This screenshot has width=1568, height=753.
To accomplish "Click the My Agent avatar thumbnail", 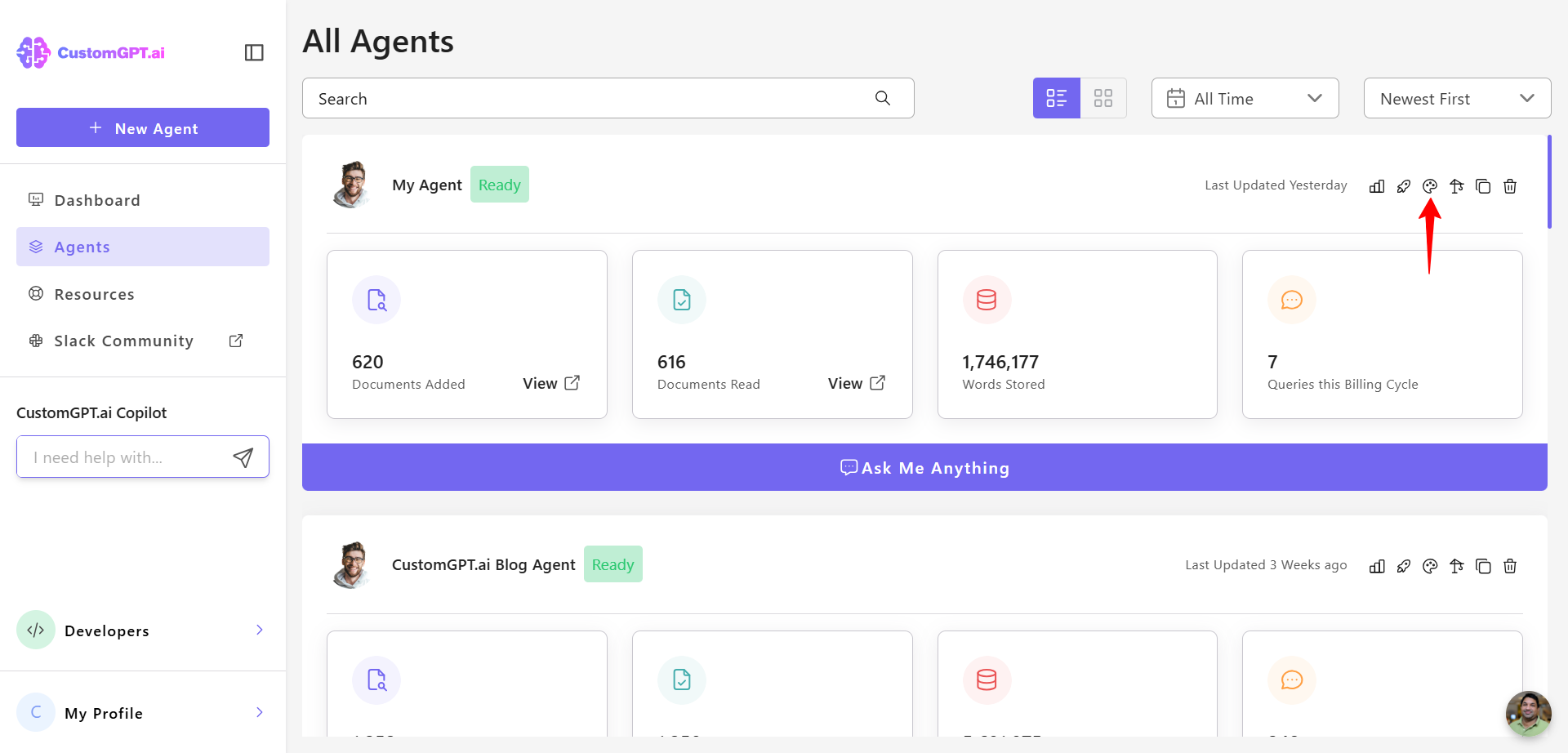I will tap(352, 185).
